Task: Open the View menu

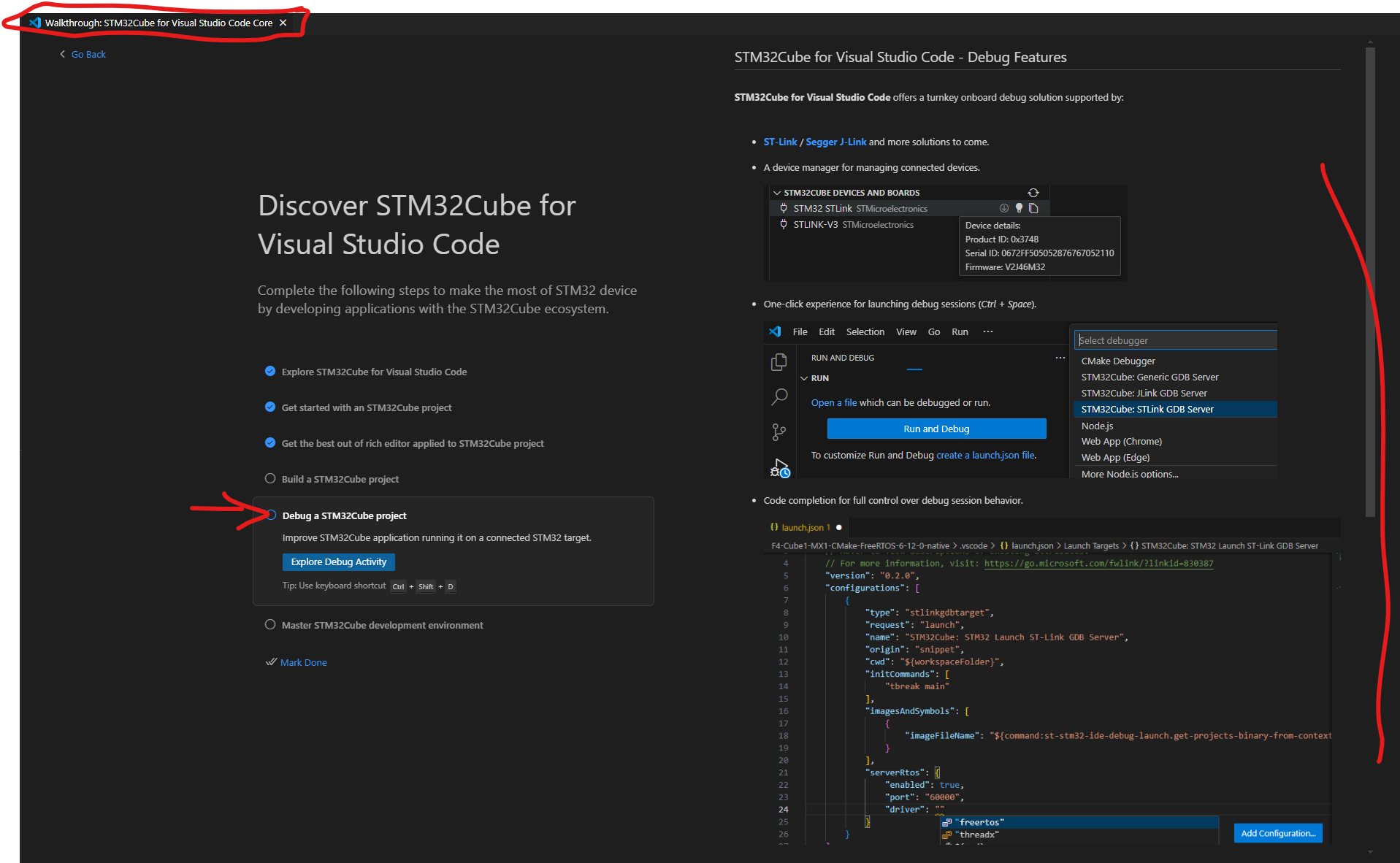Action: click(x=906, y=331)
